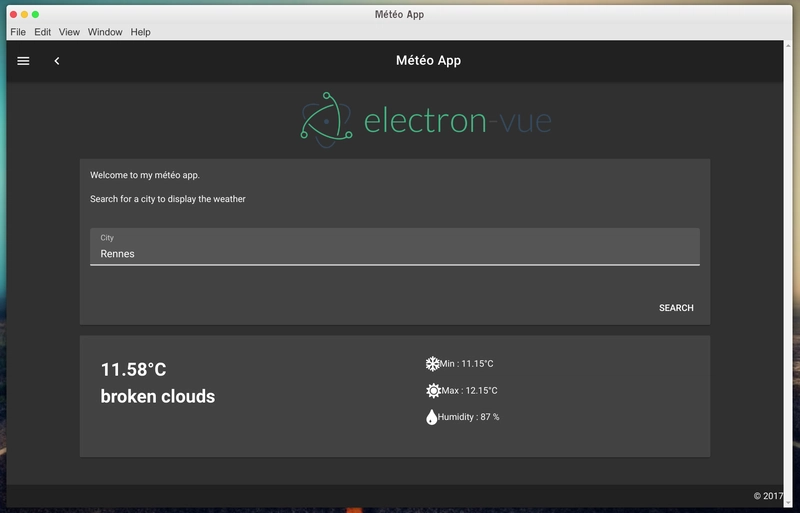The image size is (800, 513).
Task: Open the Window menu
Action: click(x=105, y=32)
